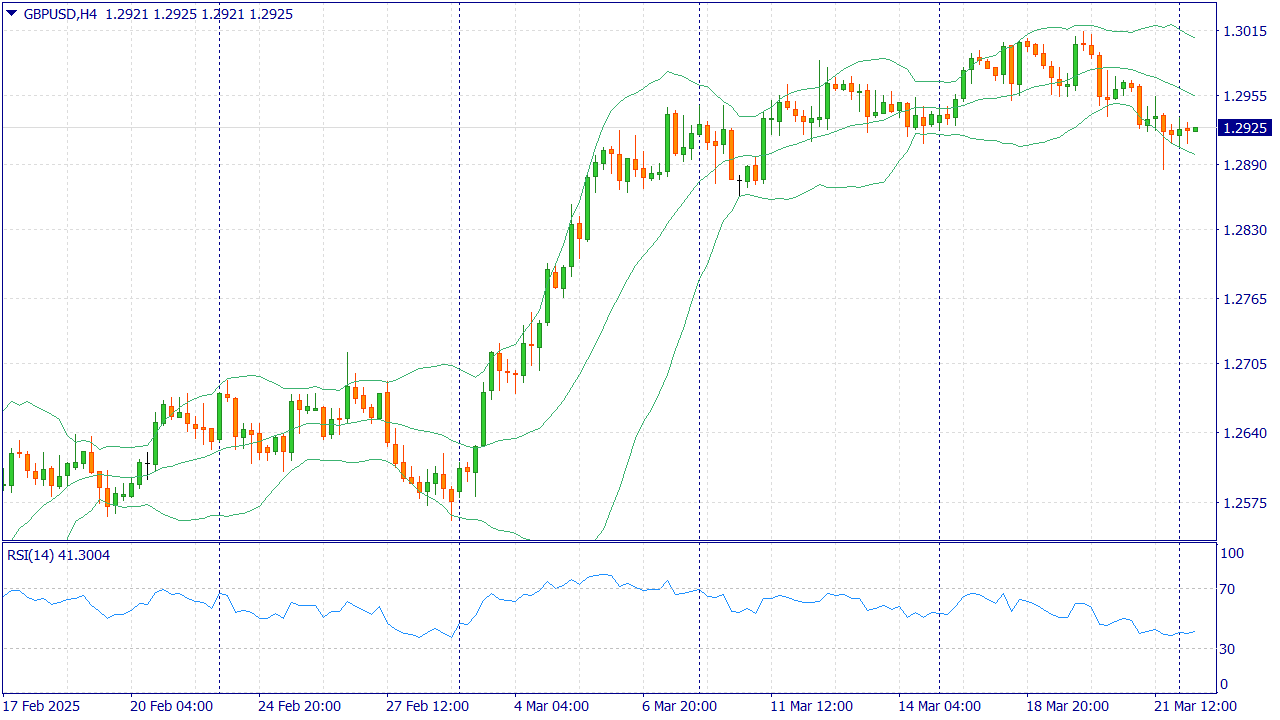Click the 14 Mar 04:00 time label
Image resolution: width=1280 pixels, height=720 pixels.
click(x=938, y=706)
